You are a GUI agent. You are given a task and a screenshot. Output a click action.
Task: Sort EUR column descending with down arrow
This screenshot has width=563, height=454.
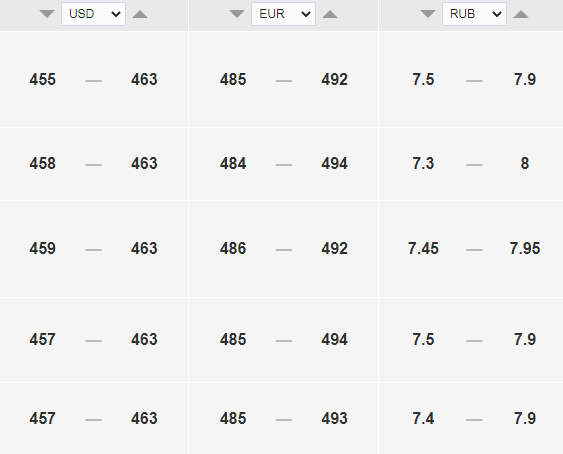[237, 14]
